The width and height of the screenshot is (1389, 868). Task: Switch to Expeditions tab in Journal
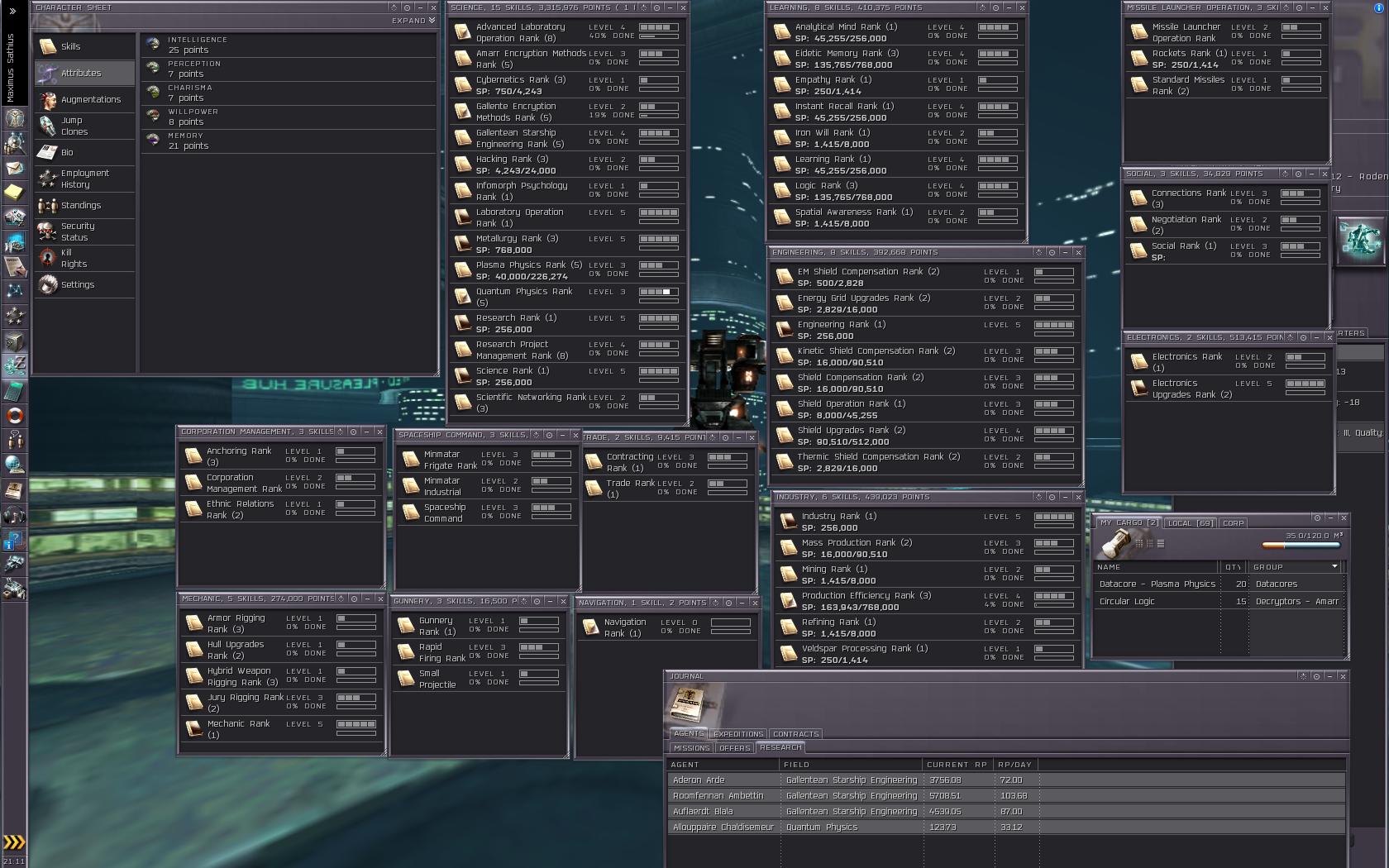click(x=738, y=734)
